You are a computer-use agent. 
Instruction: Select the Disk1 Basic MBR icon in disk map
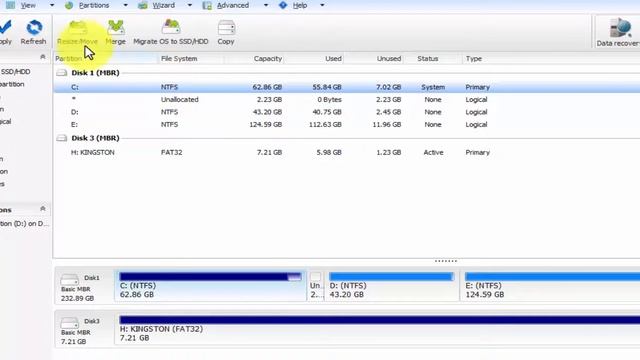(69, 280)
